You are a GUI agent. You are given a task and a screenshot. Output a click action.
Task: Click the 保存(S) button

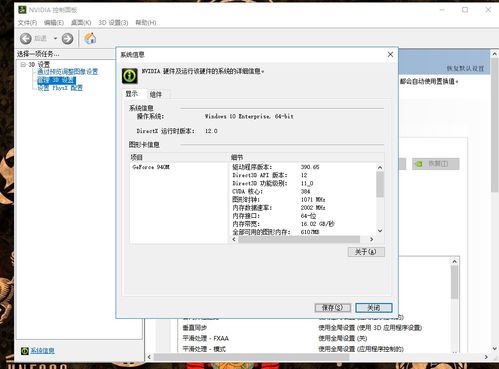(x=332, y=308)
